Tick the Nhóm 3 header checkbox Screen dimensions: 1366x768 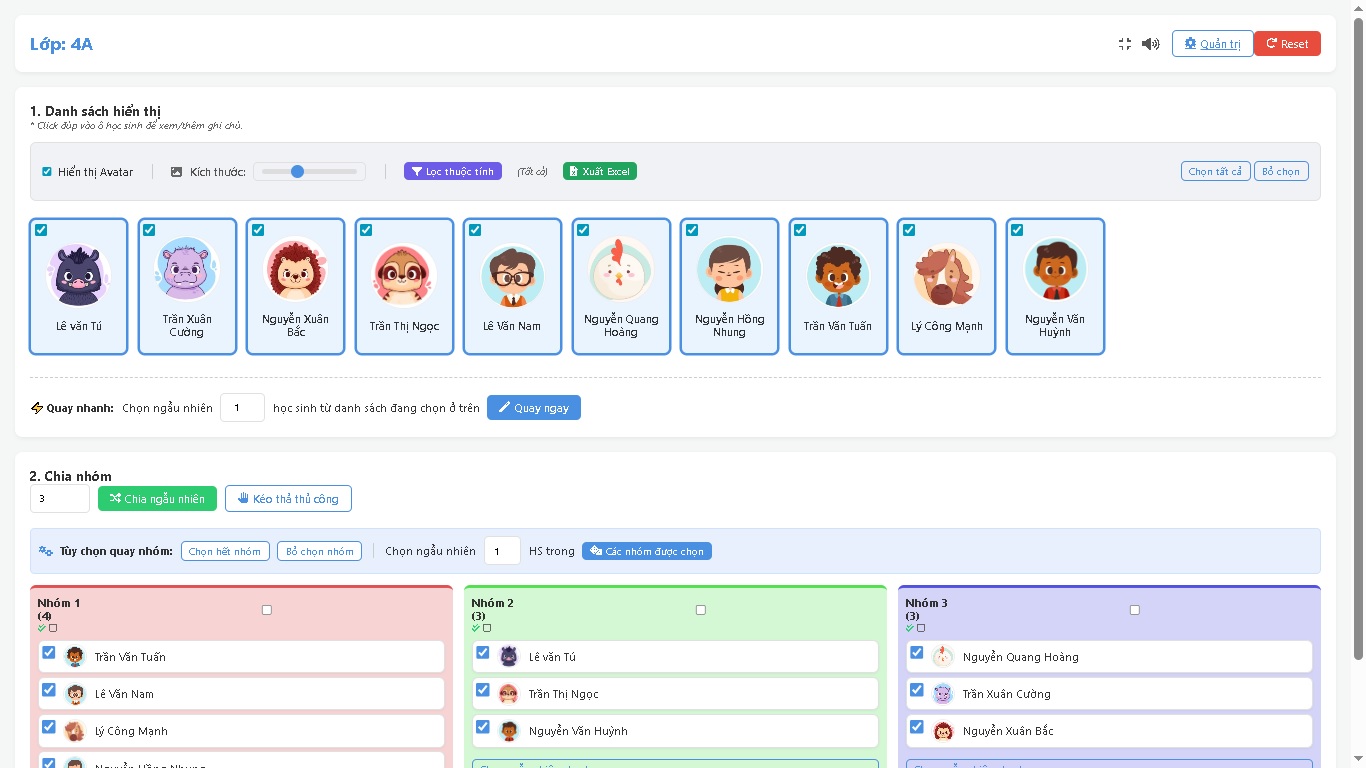click(x=1134, y=610)
